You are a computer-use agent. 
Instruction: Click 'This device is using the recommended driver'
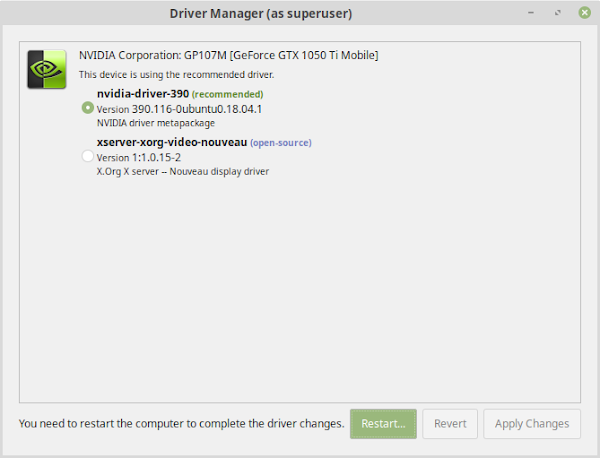pos(176,74)
